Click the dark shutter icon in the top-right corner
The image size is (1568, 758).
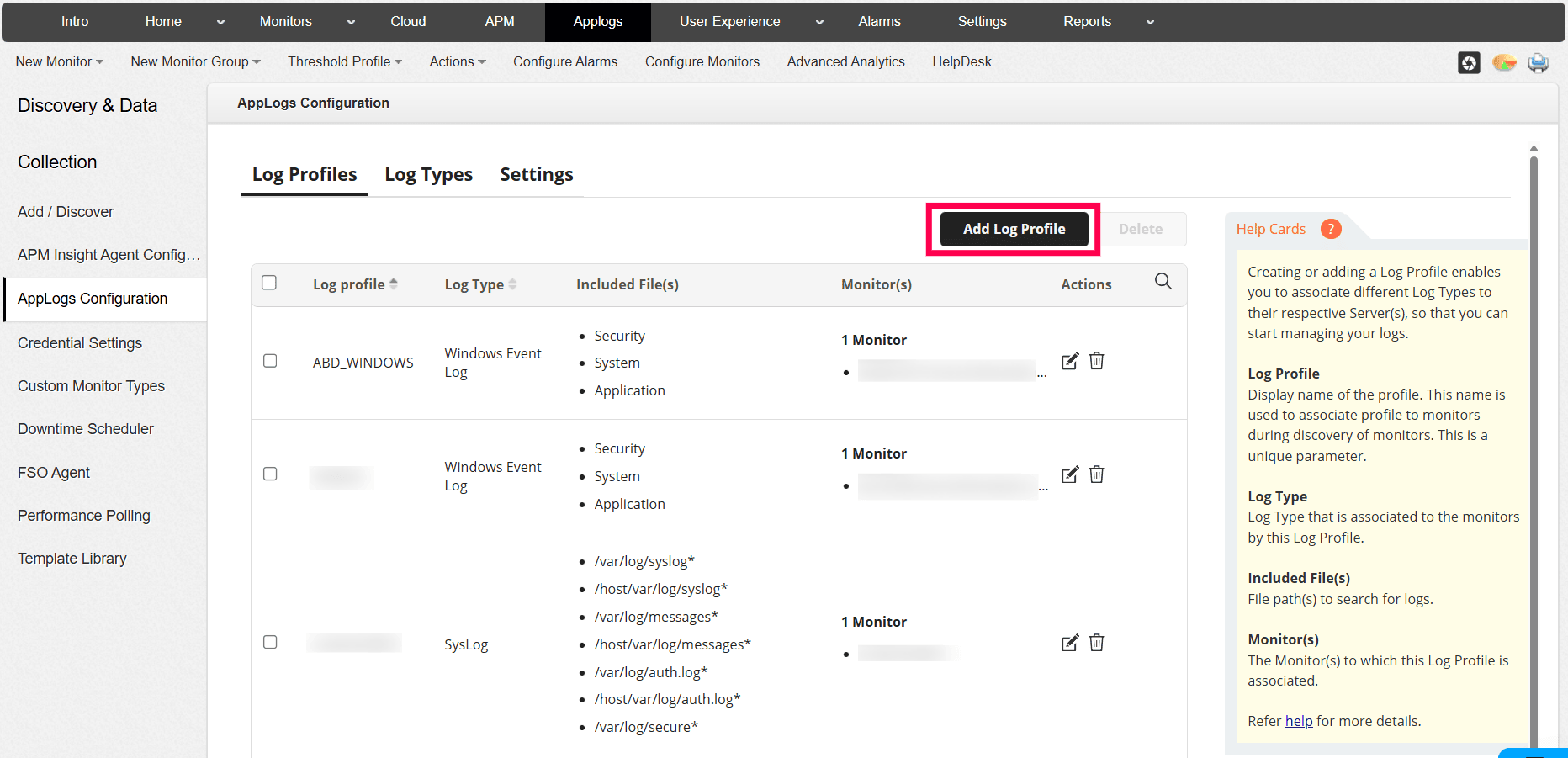click(1470, 62)
